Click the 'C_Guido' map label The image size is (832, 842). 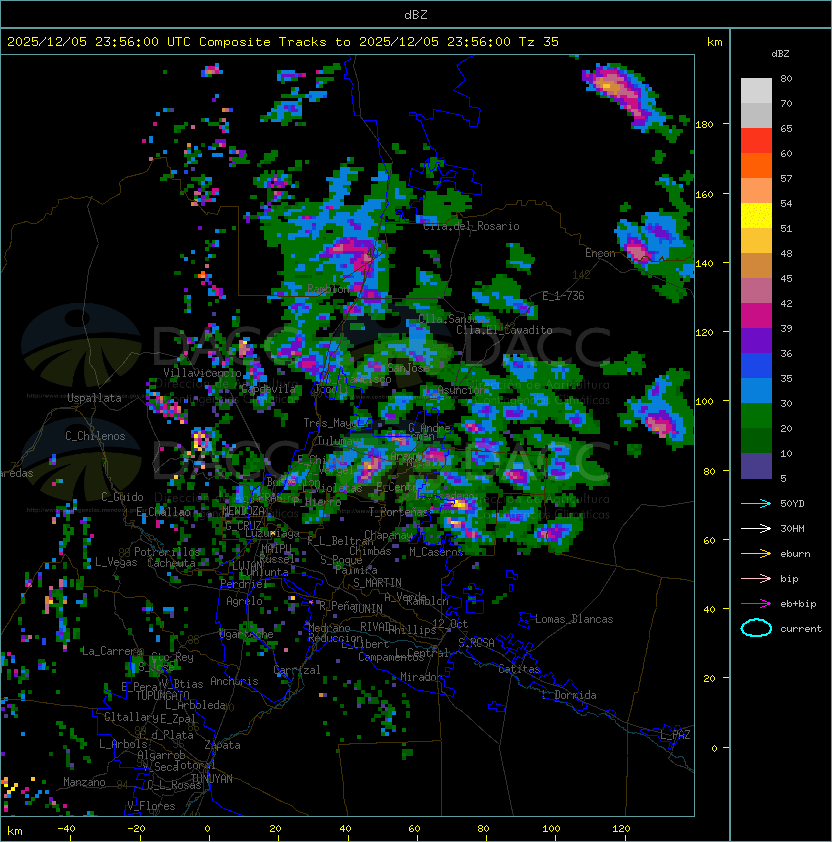point(122,497)
